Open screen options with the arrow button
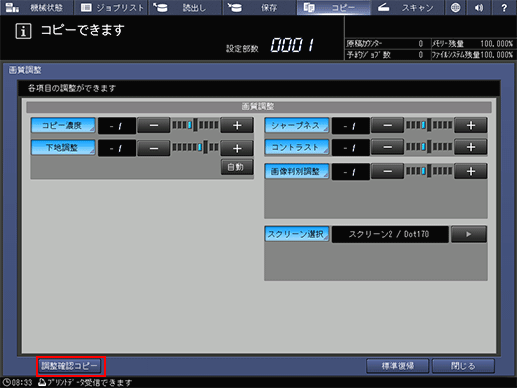Viewport: 517px width, 388px height. pos(469,234)
